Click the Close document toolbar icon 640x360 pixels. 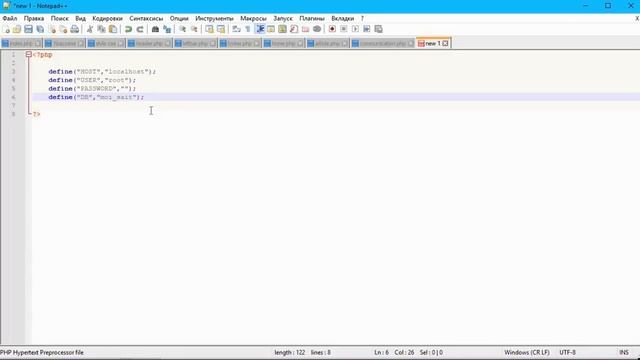coord(52,29)
